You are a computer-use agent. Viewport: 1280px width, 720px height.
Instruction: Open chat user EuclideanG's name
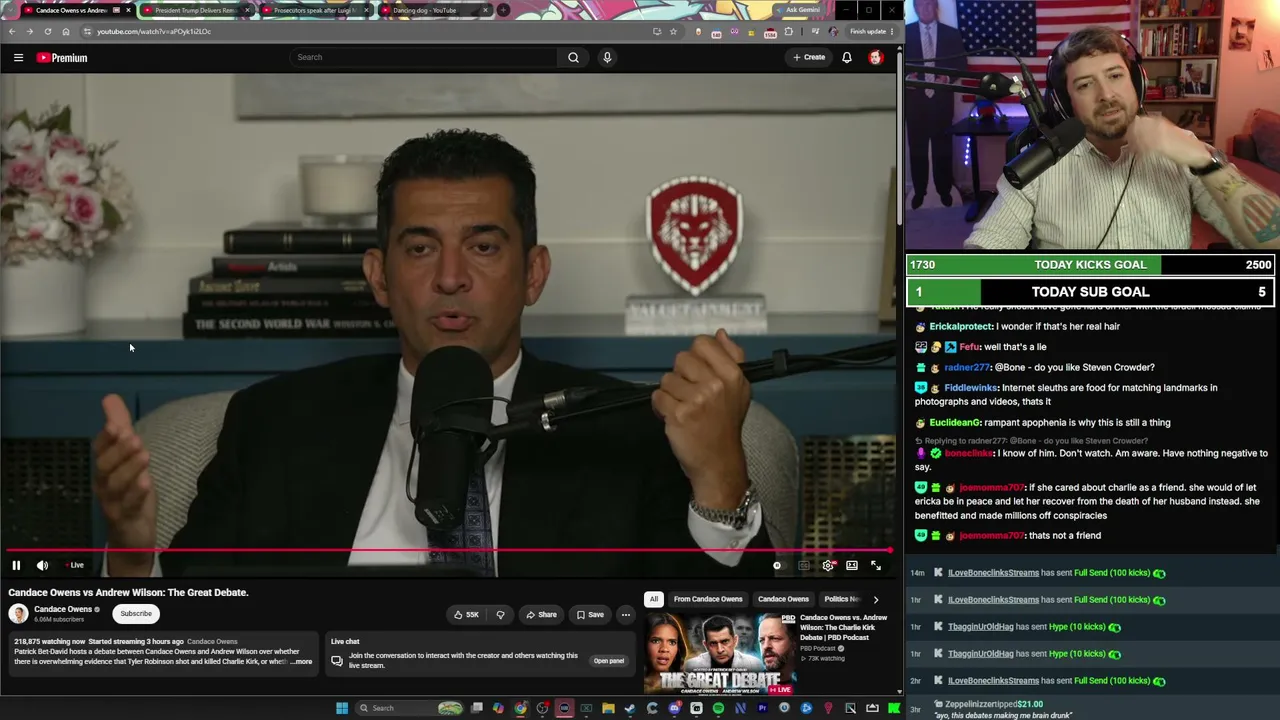click(955, 423)
